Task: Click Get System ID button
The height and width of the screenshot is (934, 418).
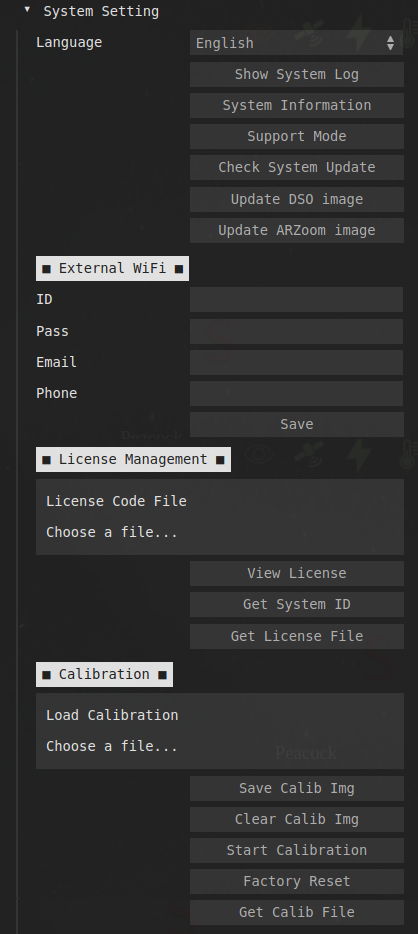Action: coord(297,605)
